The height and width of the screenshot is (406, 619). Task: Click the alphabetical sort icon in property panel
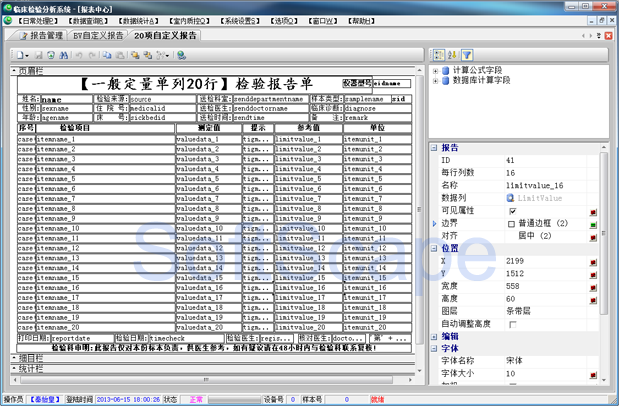(453, 54)
